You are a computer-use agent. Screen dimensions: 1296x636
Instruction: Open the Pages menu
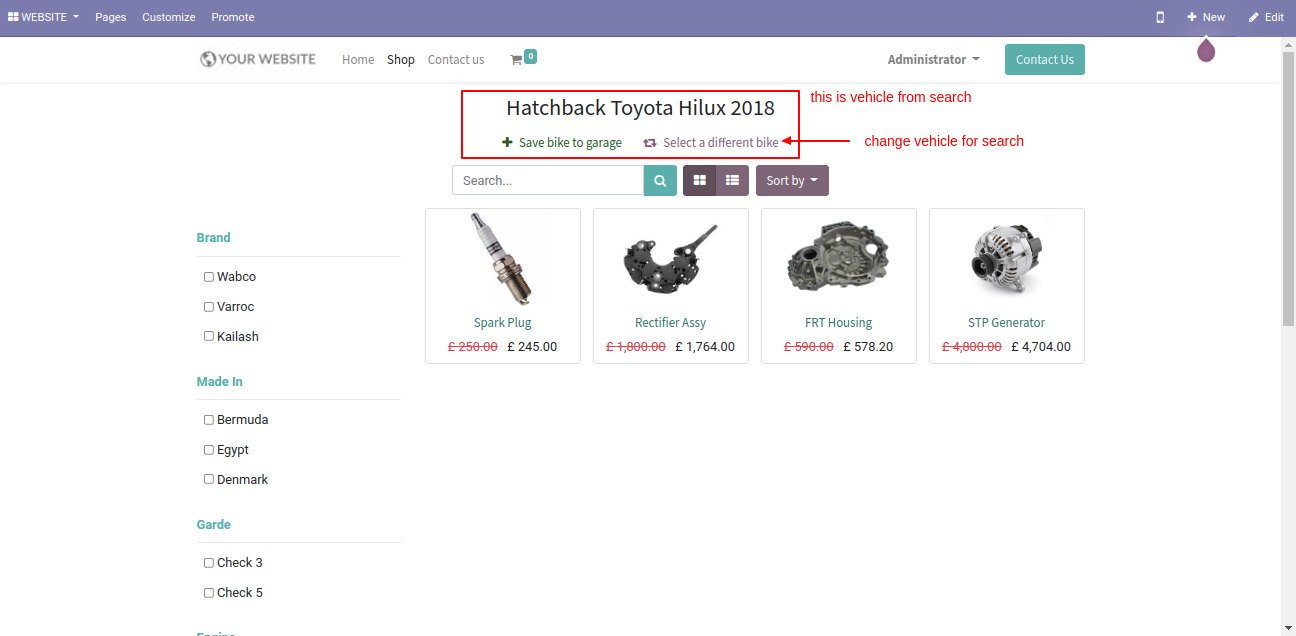(111, 17)
